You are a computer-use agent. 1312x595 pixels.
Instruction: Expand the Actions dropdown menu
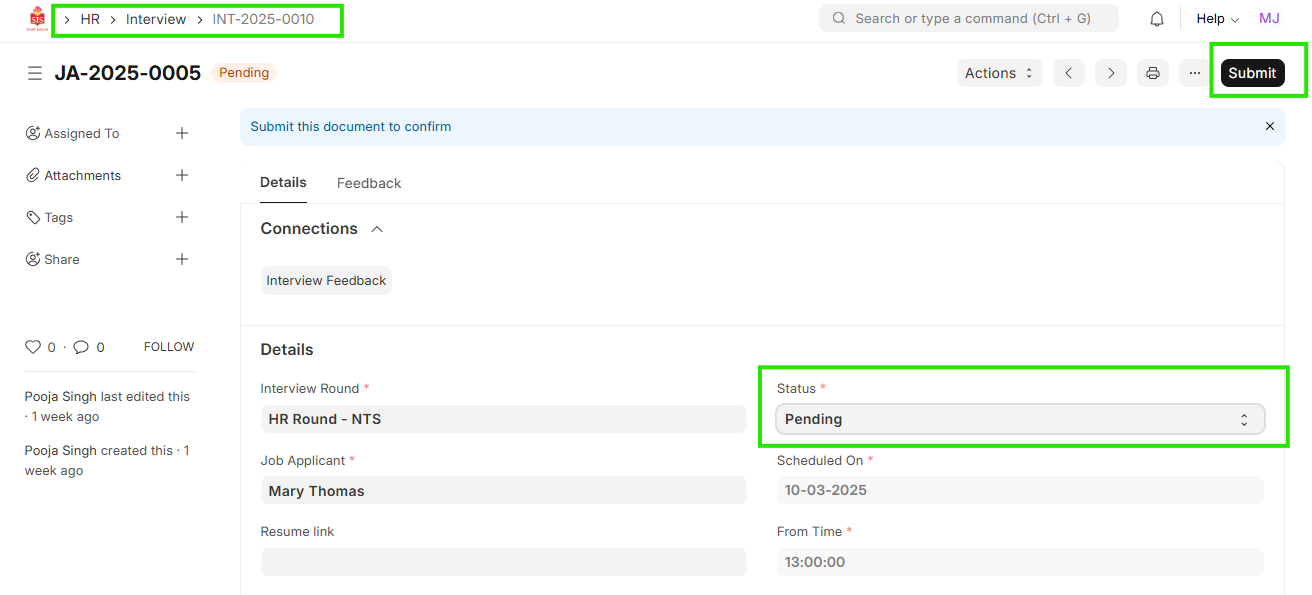point(999,73)
